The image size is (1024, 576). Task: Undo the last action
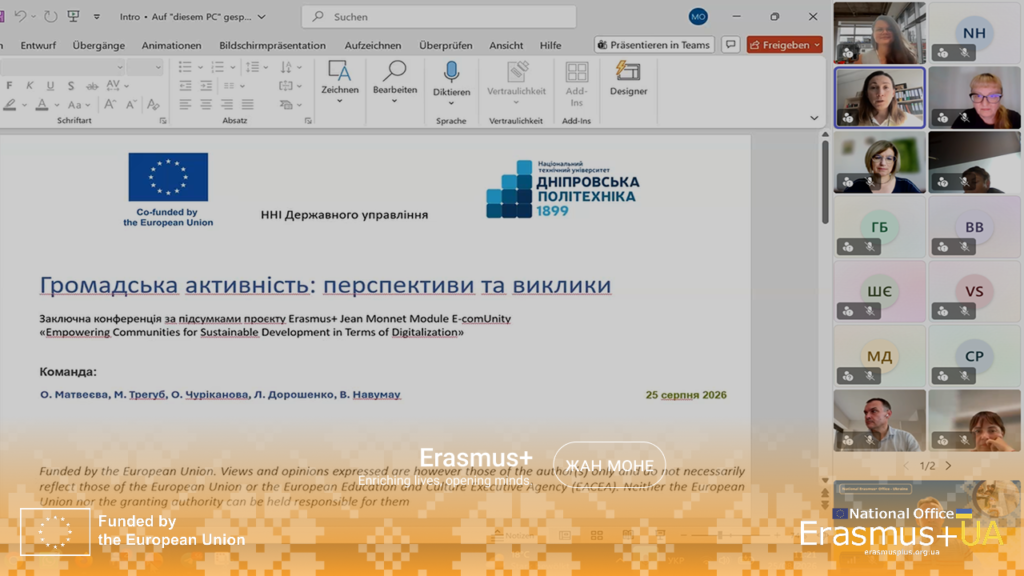pos(20,16)
